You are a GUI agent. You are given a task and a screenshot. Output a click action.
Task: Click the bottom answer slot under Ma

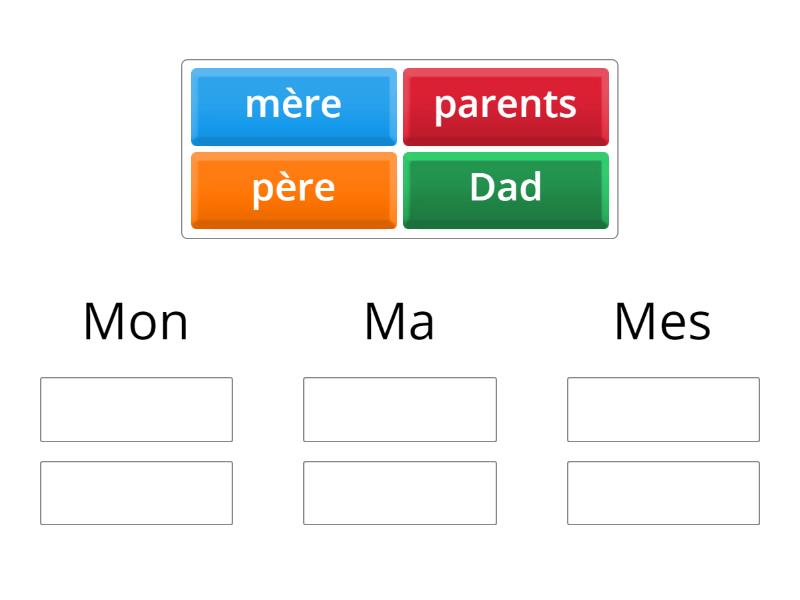pyautogui.click(x=400, y=492)
